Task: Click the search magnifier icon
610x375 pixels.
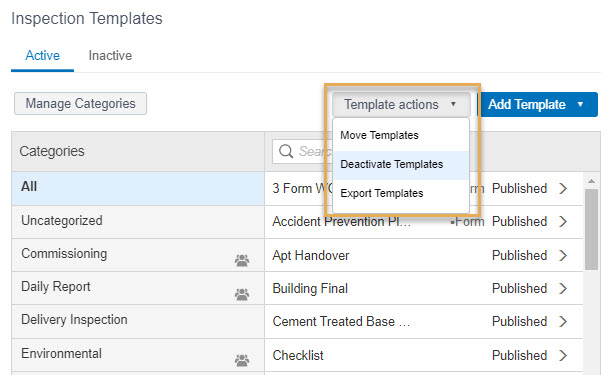Action: click(x=286, y=151)
